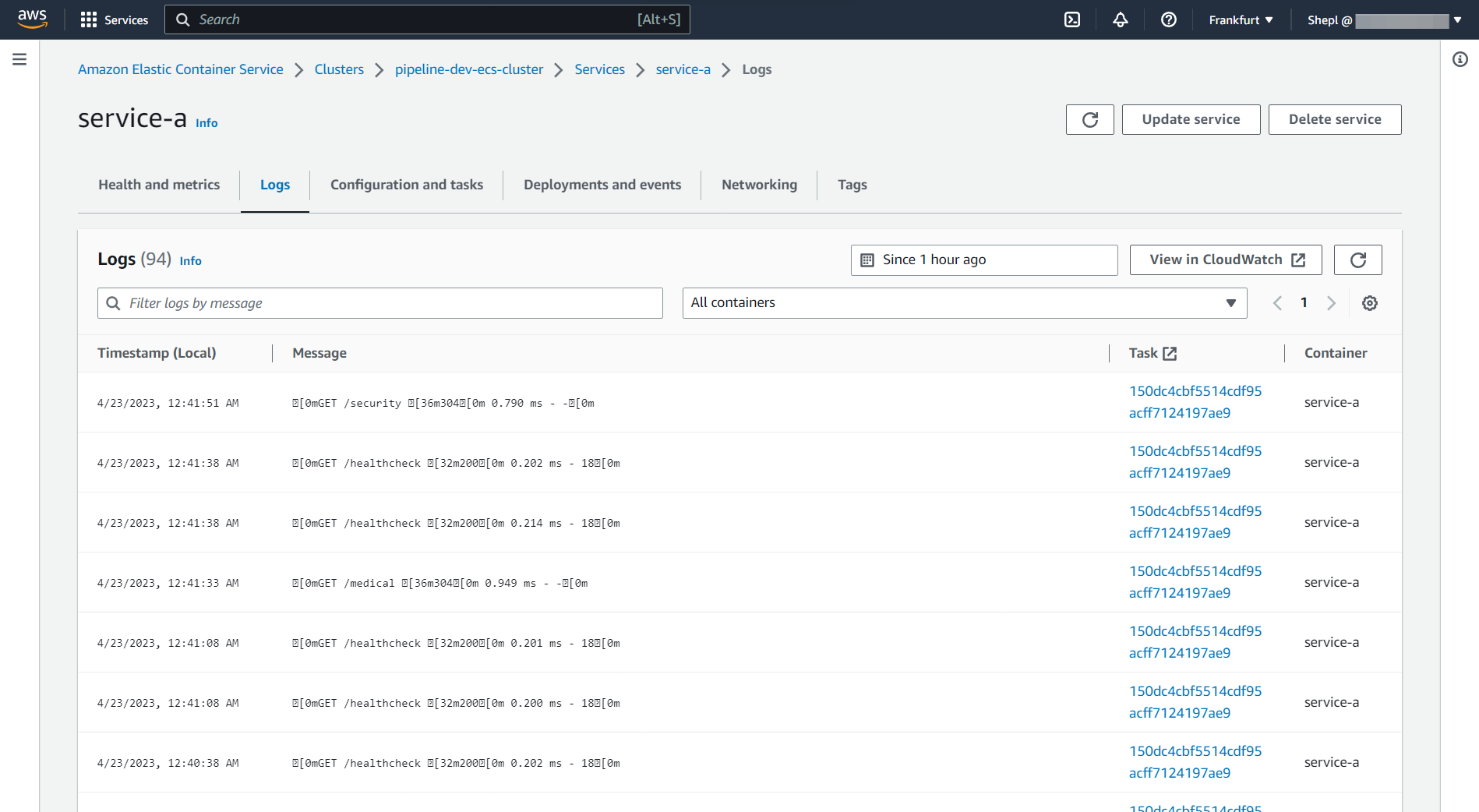Open Amazon Elastic Container Service breadcrumb
The height and width of the screenshot is (812, 1479).
(x=181, y=69)
